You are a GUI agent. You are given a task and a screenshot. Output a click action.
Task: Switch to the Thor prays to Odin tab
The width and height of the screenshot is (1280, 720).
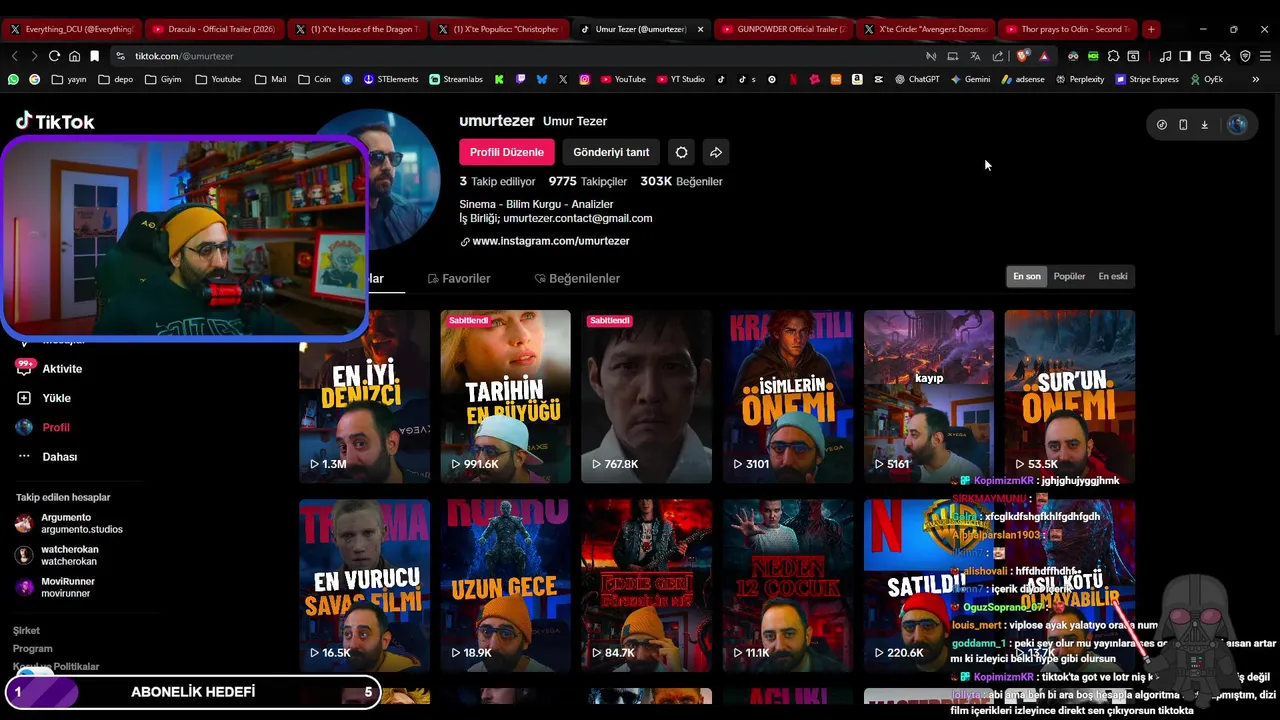1068,29
